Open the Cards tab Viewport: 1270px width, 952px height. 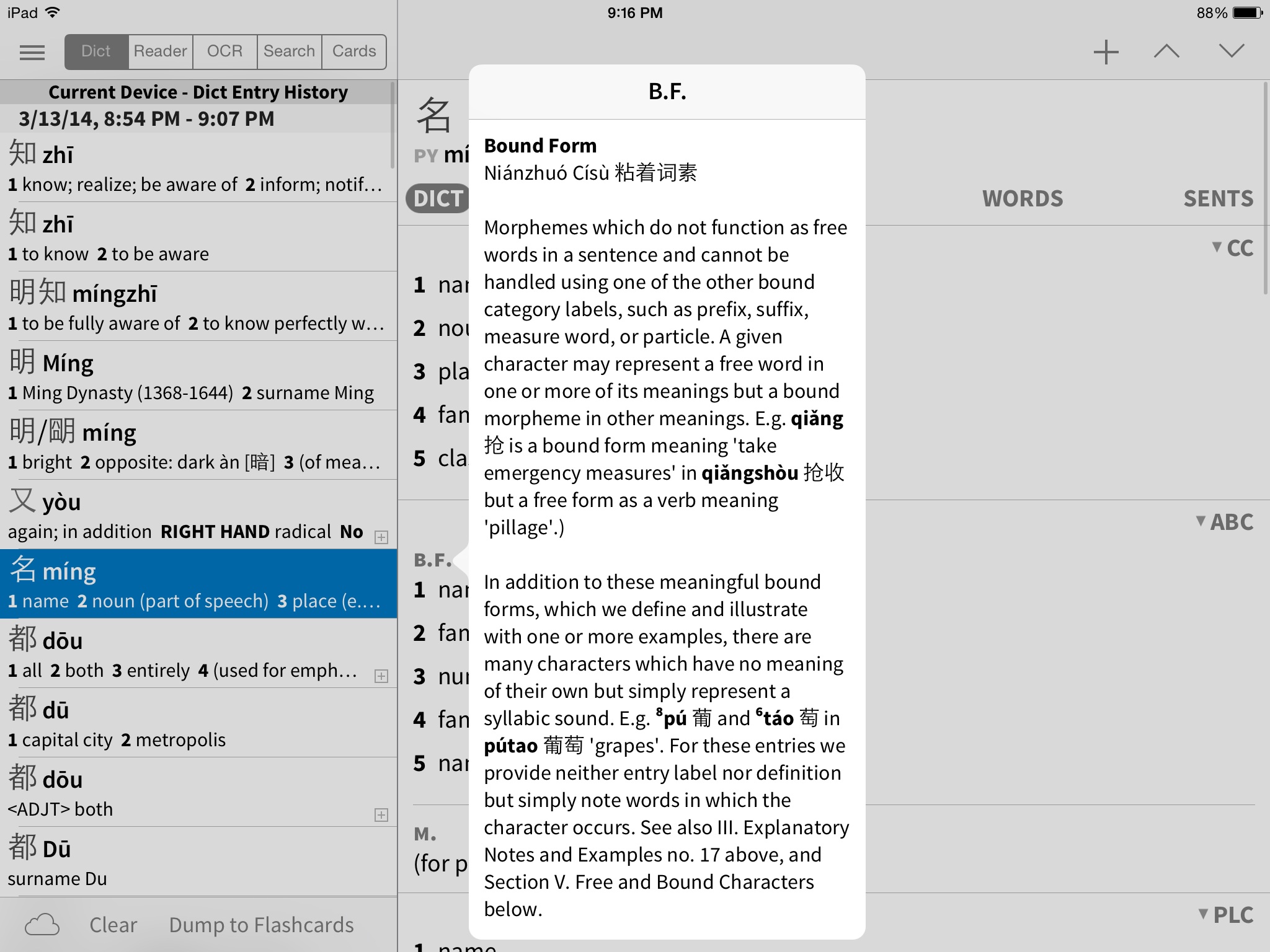click(354, 51)
